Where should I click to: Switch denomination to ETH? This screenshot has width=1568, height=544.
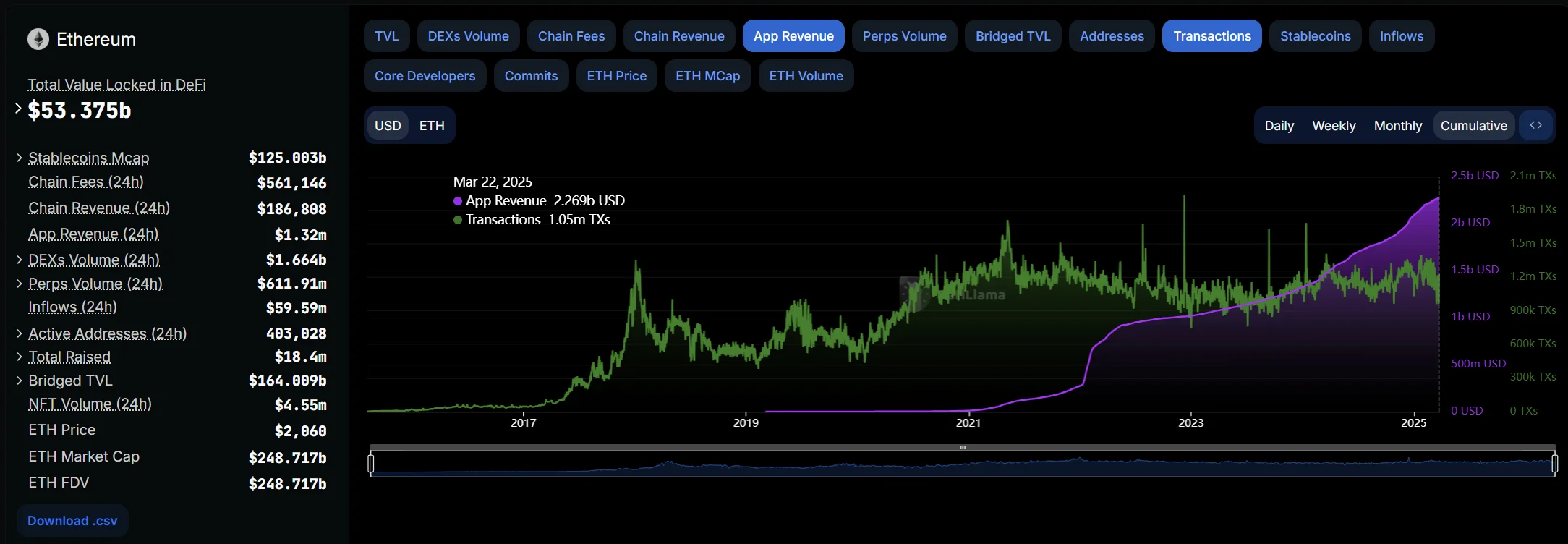tap(432, 126)
